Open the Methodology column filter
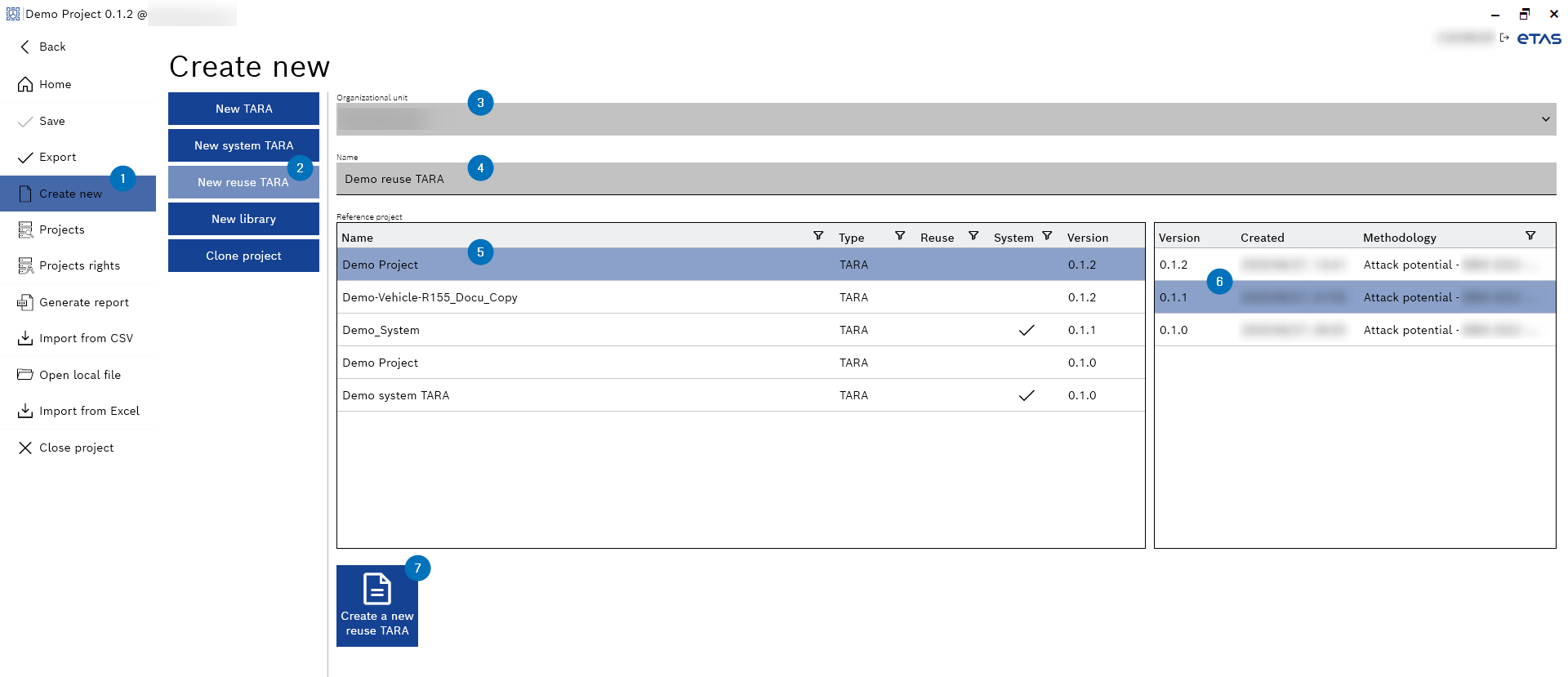The width and height of the screenshot is (1568, 677). [1530, 236]
